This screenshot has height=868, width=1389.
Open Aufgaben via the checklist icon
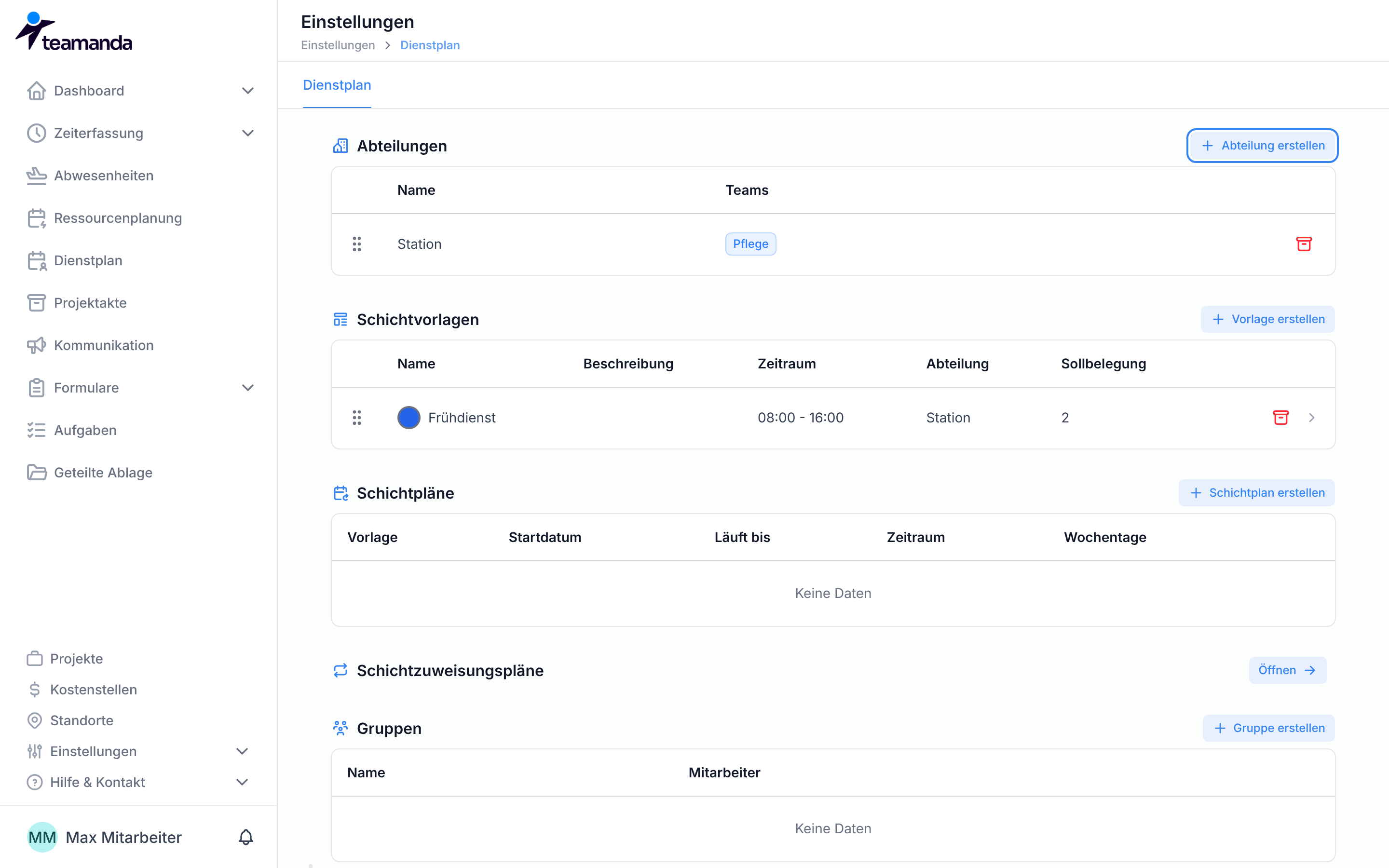click(x=36, y=431)
